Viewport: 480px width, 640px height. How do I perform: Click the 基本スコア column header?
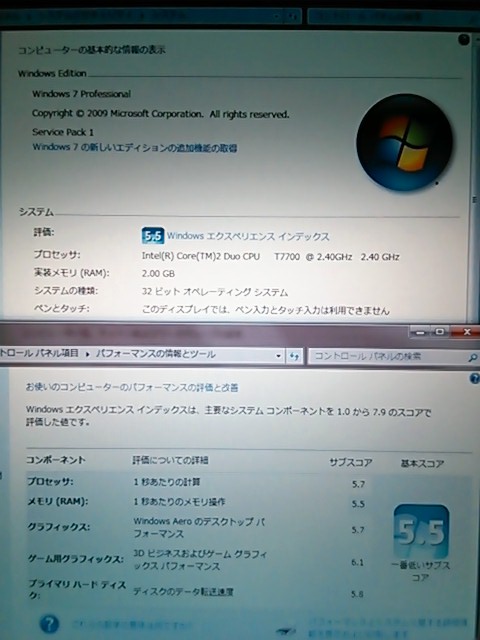pos(422,464)
